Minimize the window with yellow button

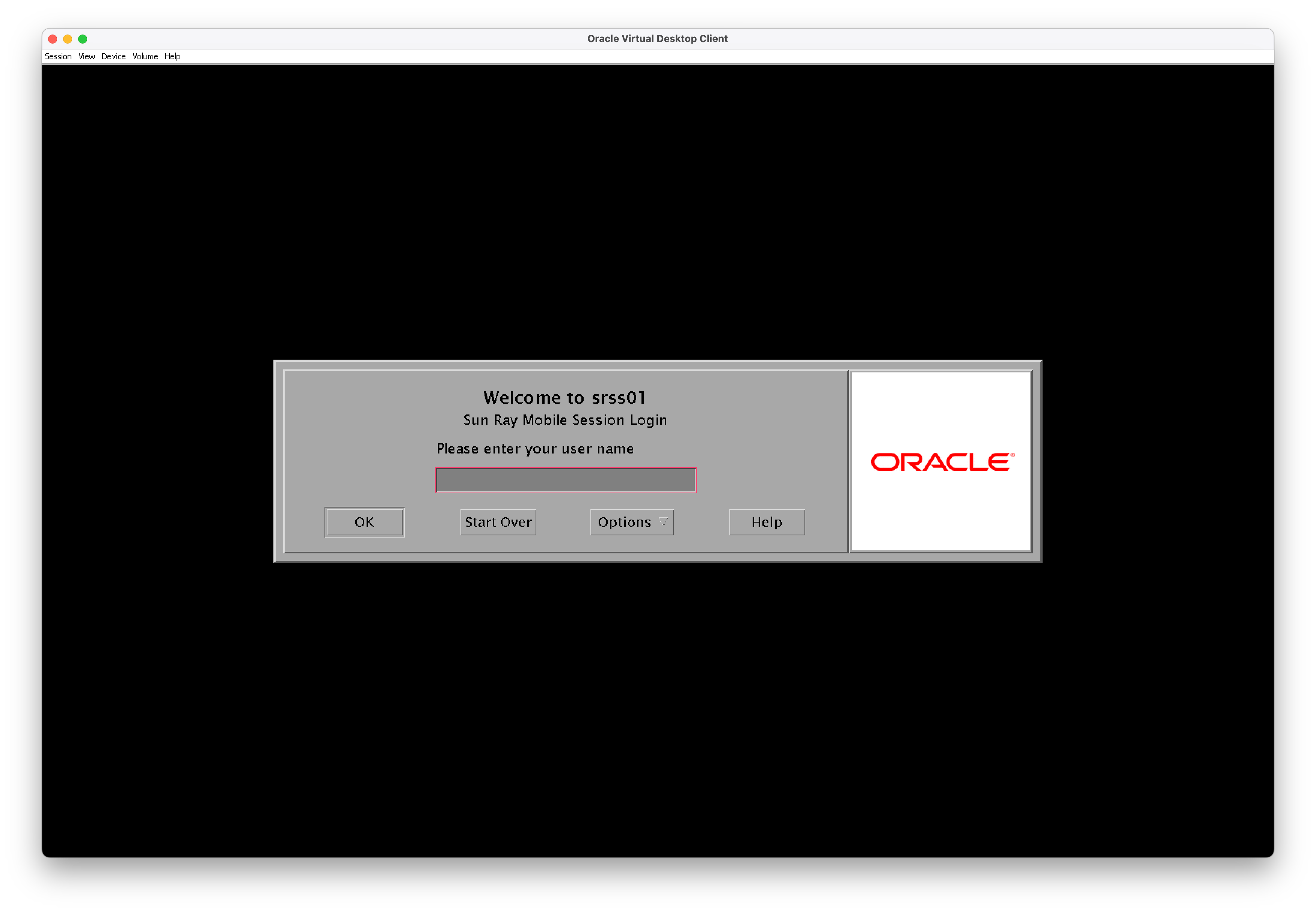point(68,39)
